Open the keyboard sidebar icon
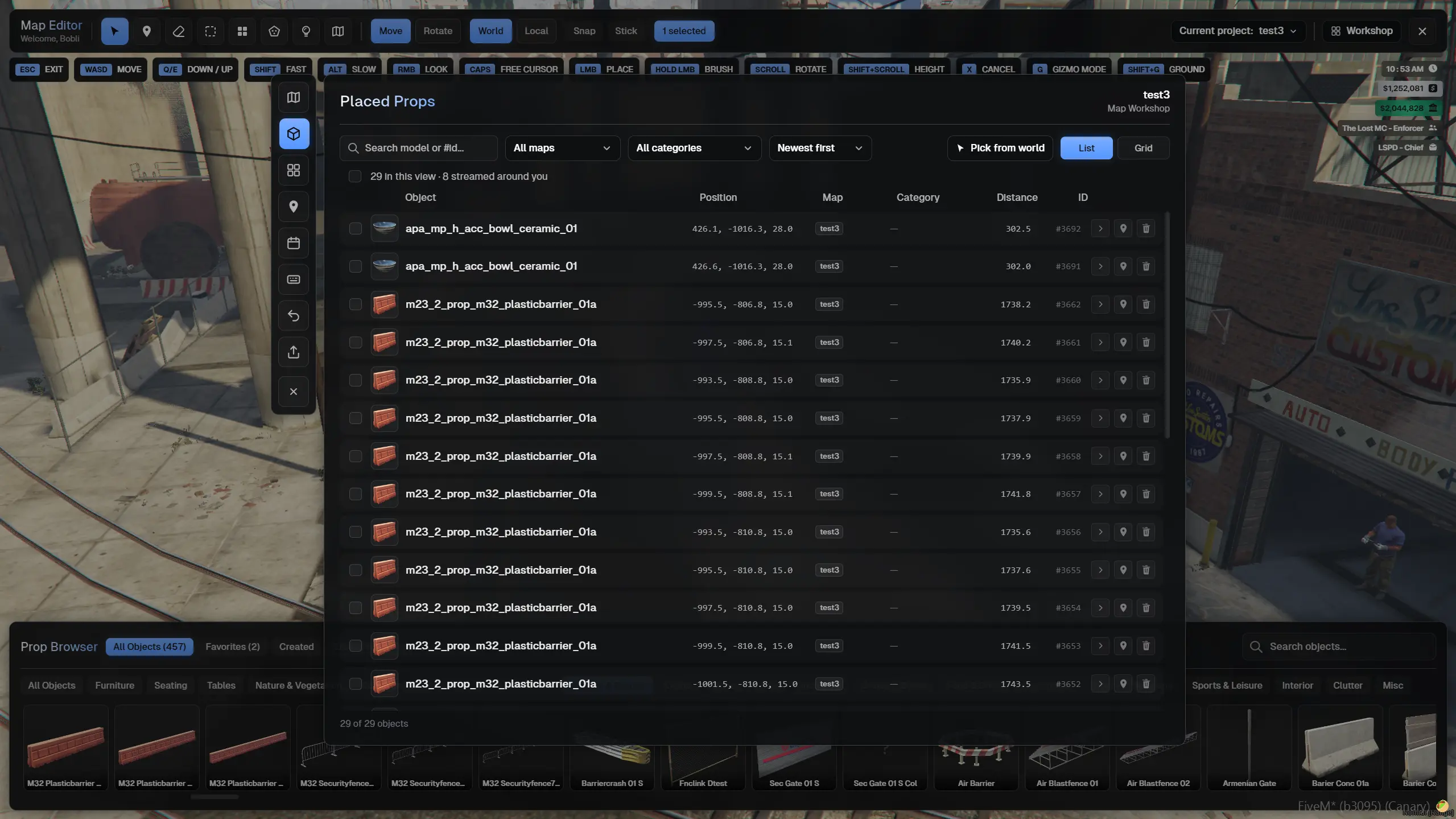1456x819 pixels. tap(294, 279)
